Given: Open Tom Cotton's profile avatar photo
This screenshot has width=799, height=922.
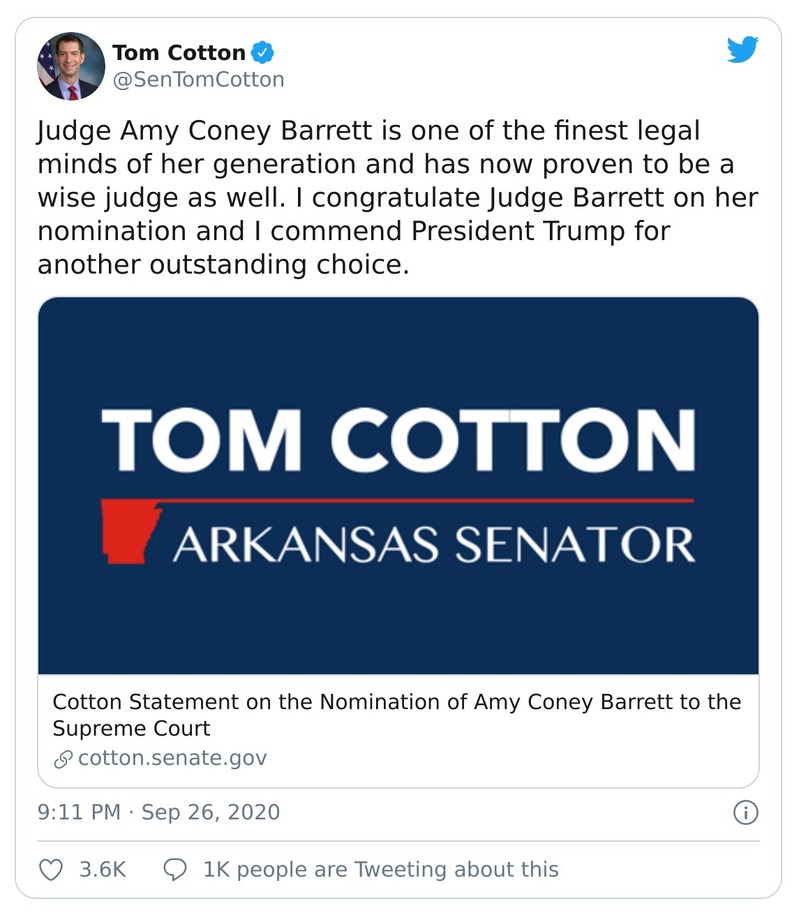Looking at the screenshot, I should click(71, 66).
